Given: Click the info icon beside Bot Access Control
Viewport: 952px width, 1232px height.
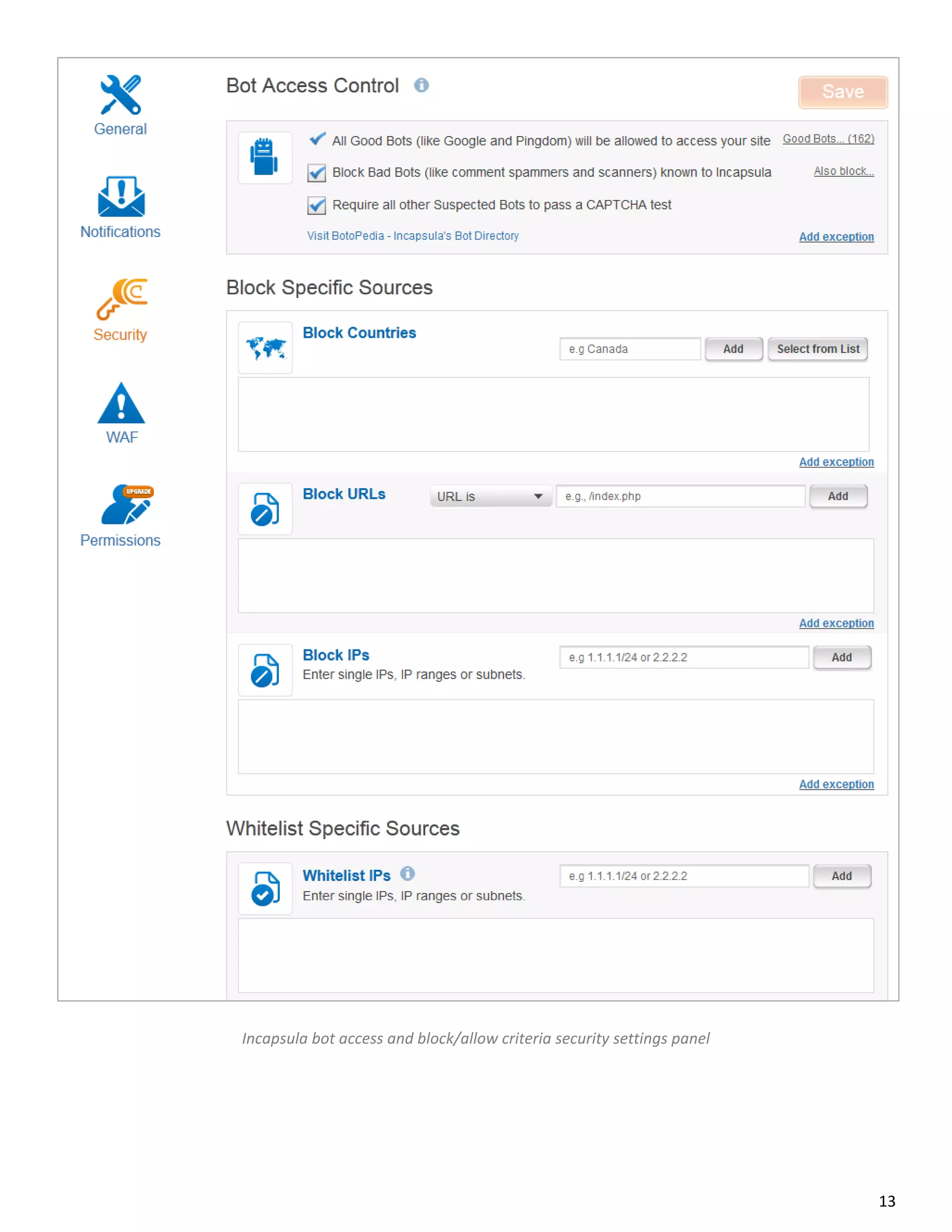Looking at the screenshot, I should point(421,85).
